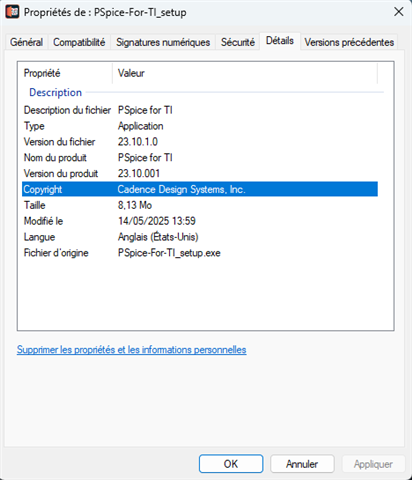
Task: Select the Fichier d'origine row
Action: click(x=200, y=253)
